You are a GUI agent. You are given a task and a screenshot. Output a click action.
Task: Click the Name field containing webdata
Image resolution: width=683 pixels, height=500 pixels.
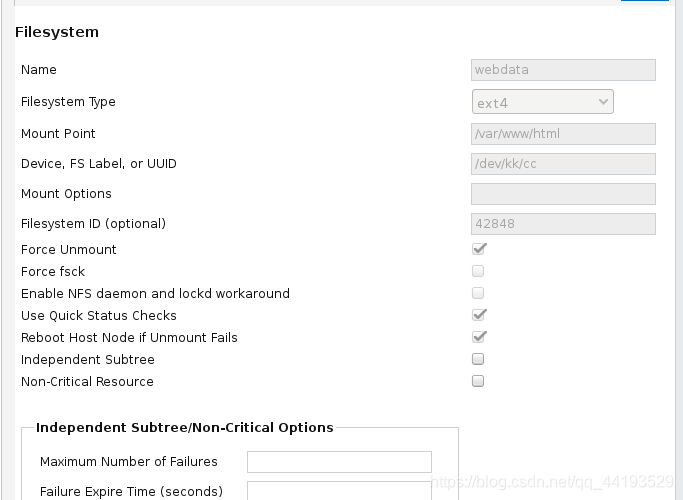(563, 70)
